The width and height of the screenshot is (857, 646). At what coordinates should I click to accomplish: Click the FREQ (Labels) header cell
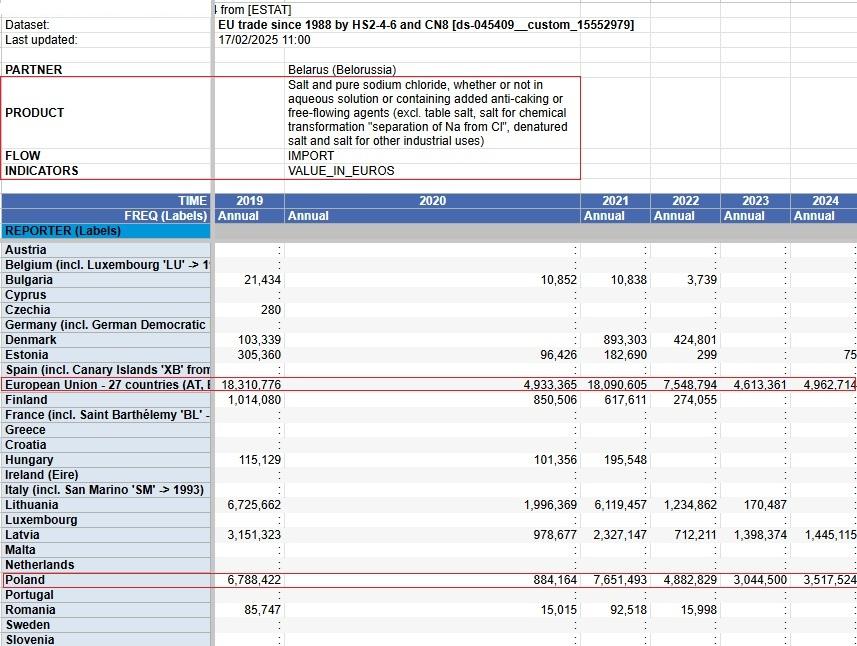click(x=106, y=216)
